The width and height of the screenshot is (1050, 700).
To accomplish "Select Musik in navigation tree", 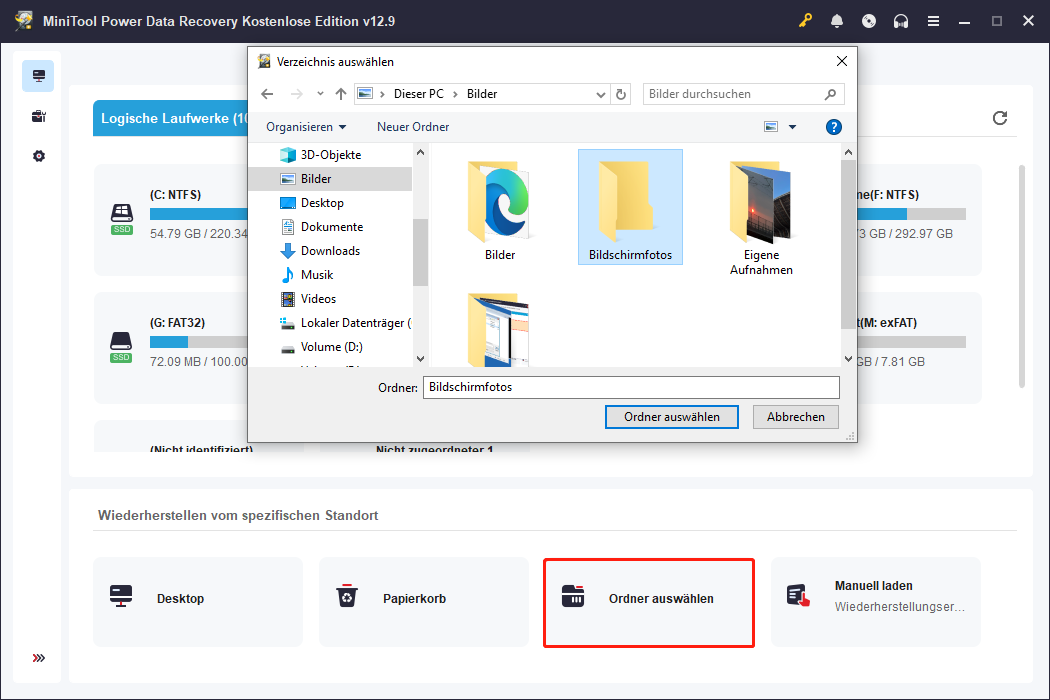I will coord(330,275).
